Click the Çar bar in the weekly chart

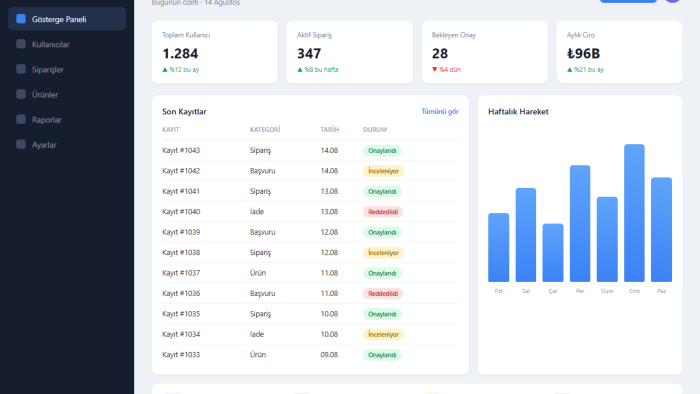(553, 253)
